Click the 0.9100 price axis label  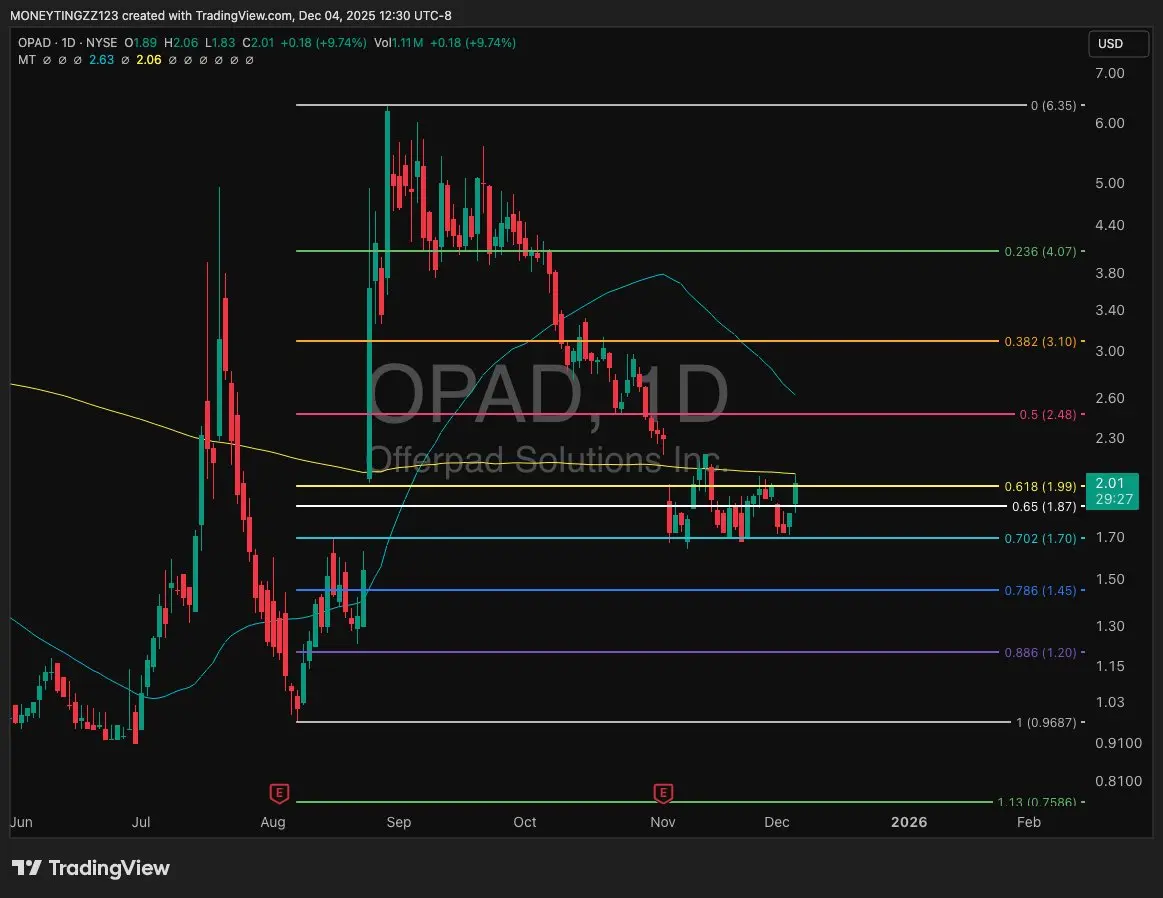click(1118, 743)
